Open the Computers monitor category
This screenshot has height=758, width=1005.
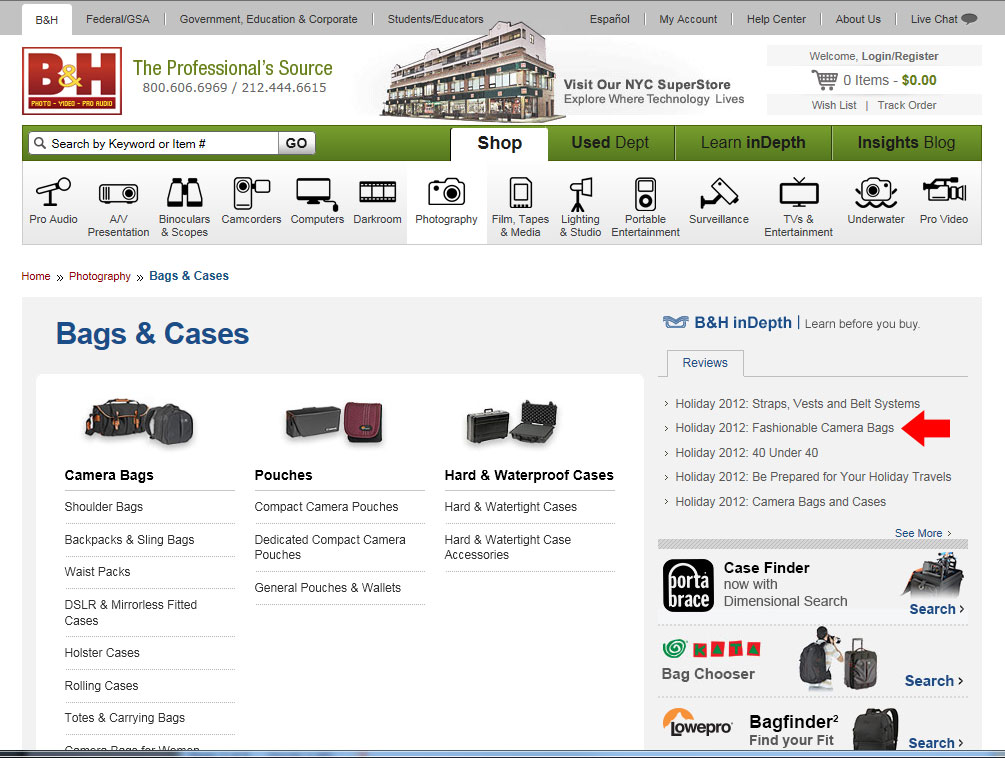pos(317,201)
